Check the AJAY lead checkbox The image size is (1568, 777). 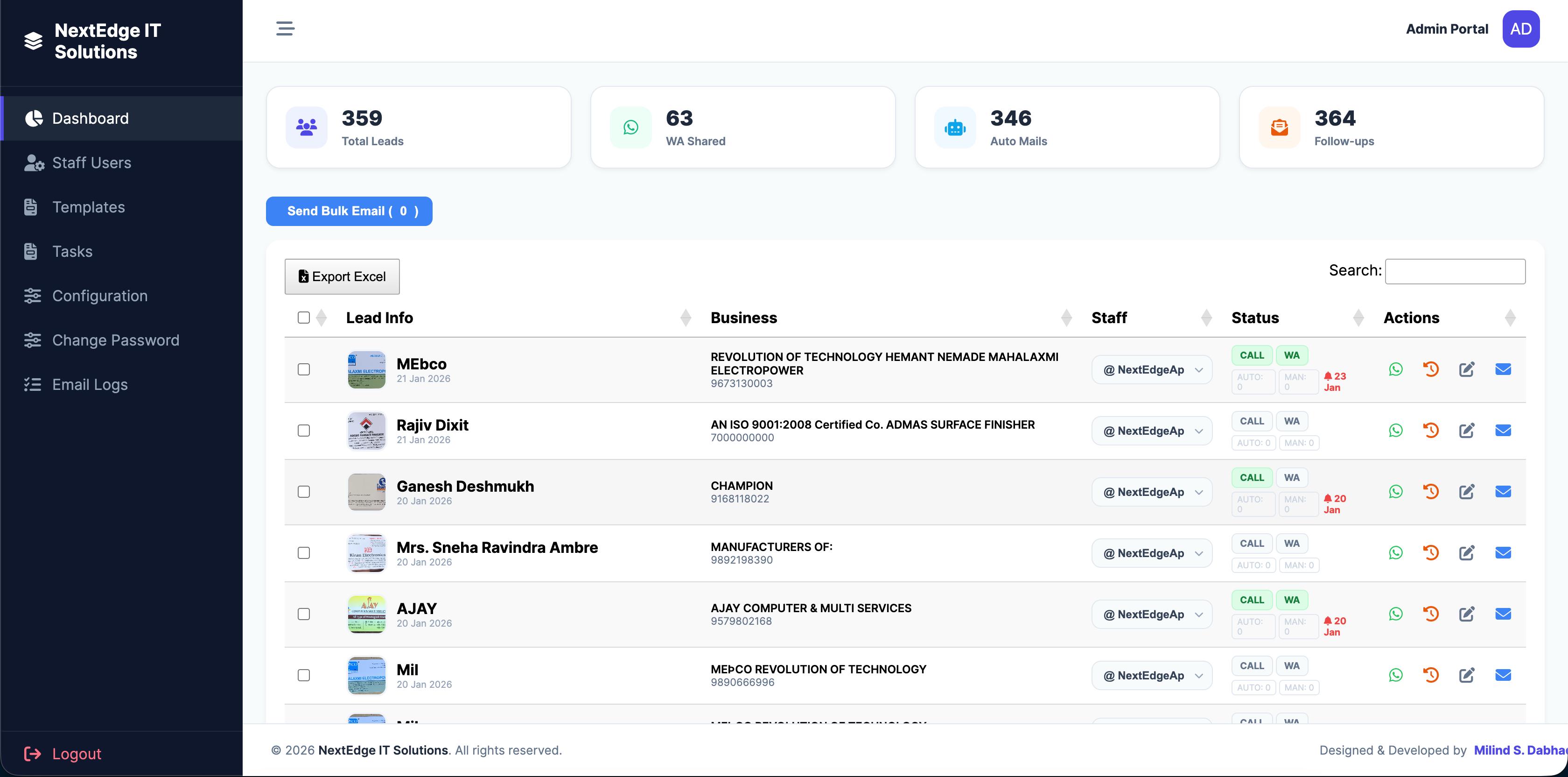[304, 614]
